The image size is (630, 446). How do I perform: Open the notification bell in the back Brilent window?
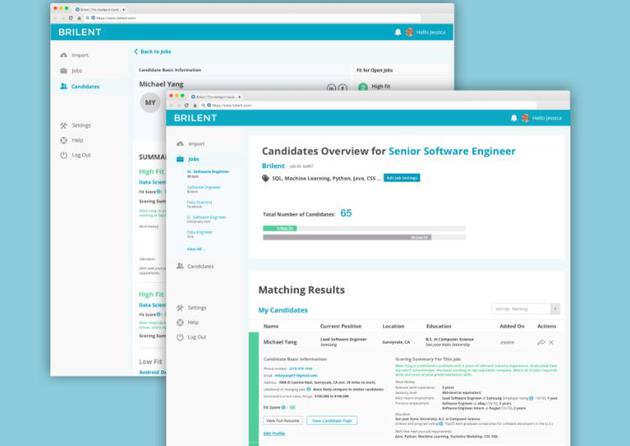pos(398,32)
